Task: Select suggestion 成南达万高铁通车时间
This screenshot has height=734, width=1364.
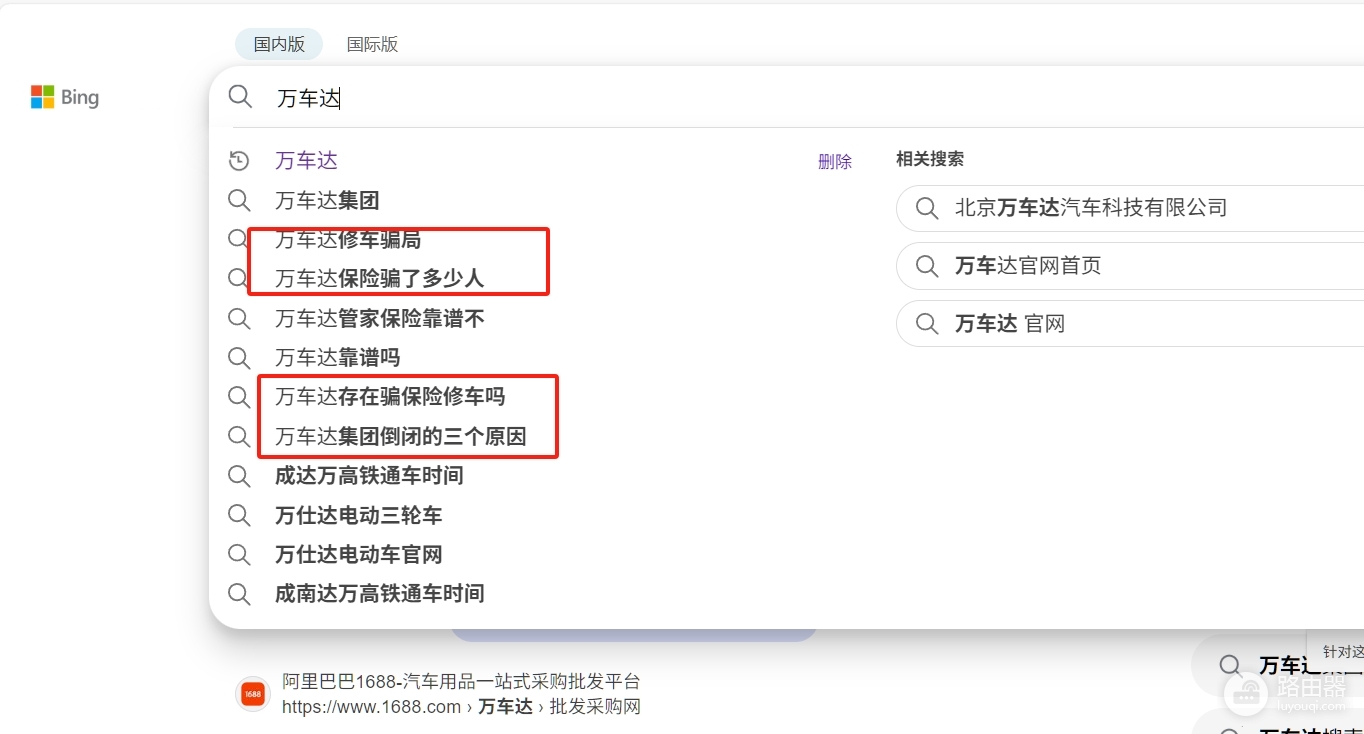Action: tap(380, 594)
